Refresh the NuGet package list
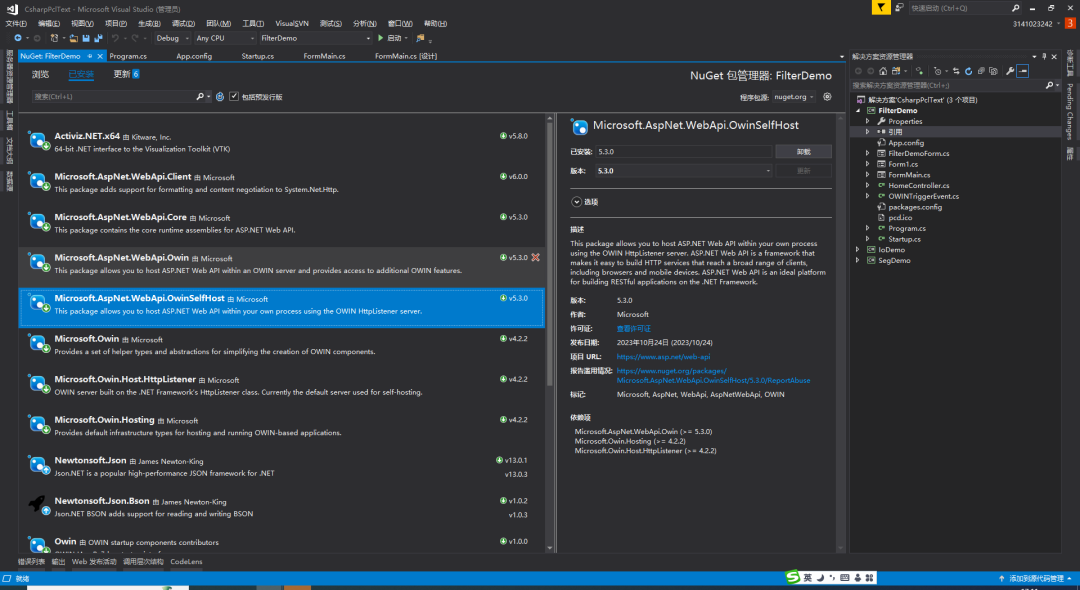The image size is (1080, 590). coord(220,97)
